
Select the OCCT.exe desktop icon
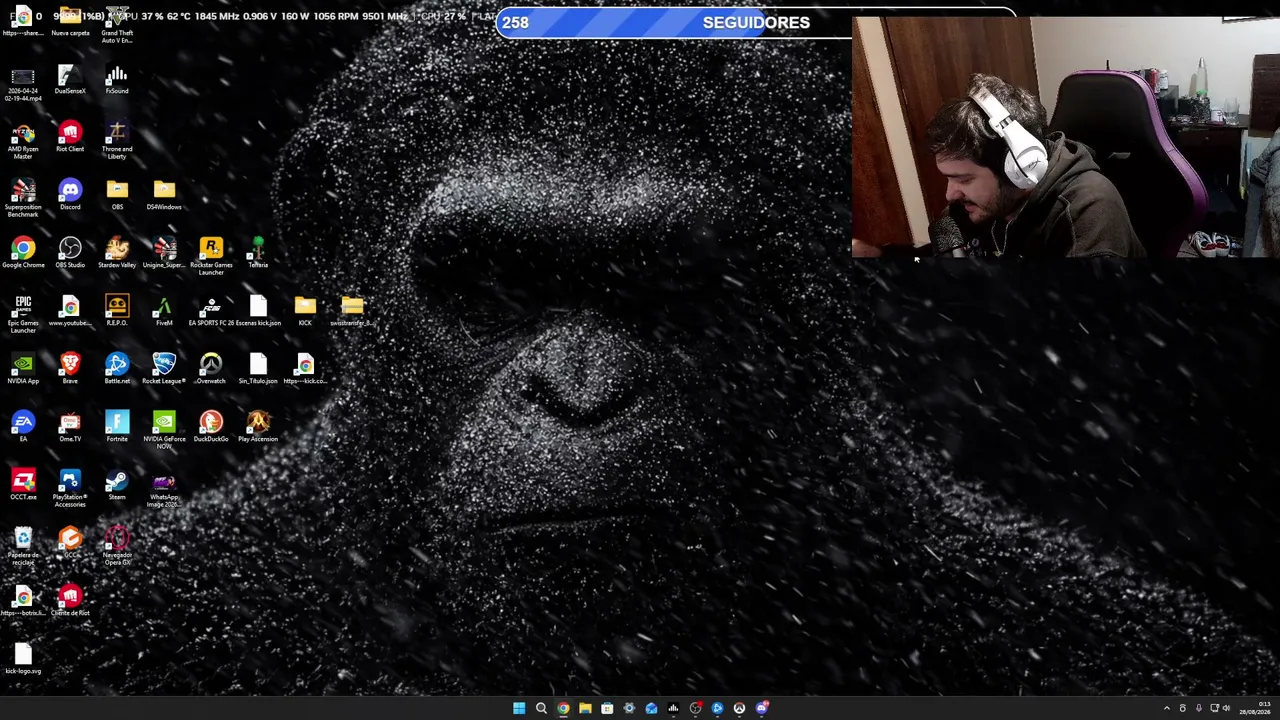click(23, 482)
